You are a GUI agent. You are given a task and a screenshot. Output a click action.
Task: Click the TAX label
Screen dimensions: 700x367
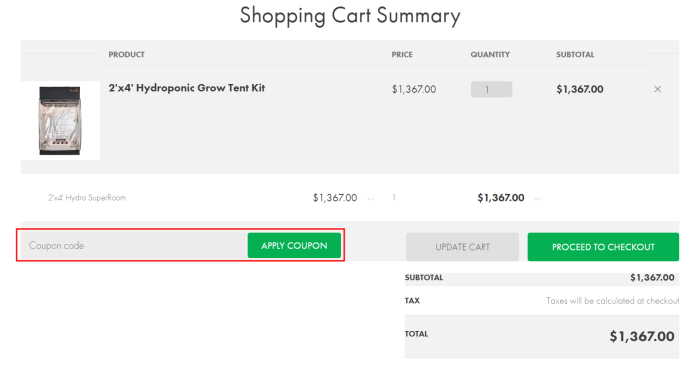[412, 300]
